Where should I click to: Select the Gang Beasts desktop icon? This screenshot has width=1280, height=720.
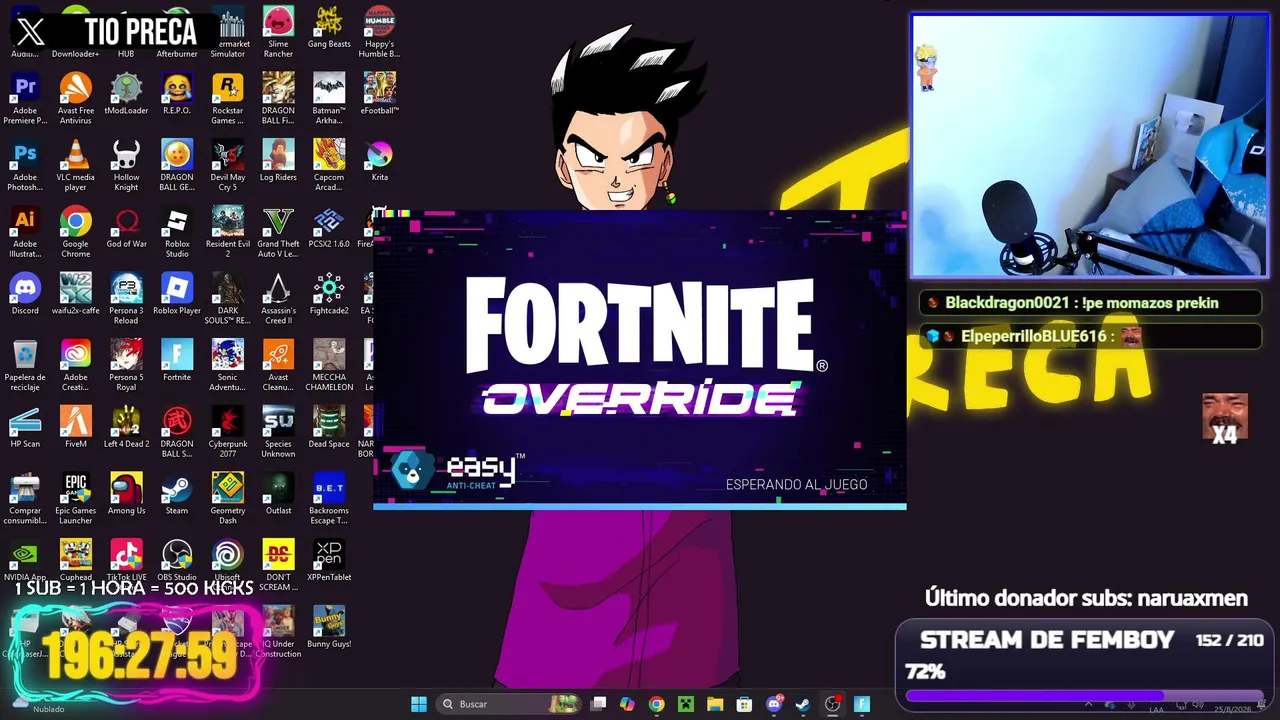click(x=329, y=27)
